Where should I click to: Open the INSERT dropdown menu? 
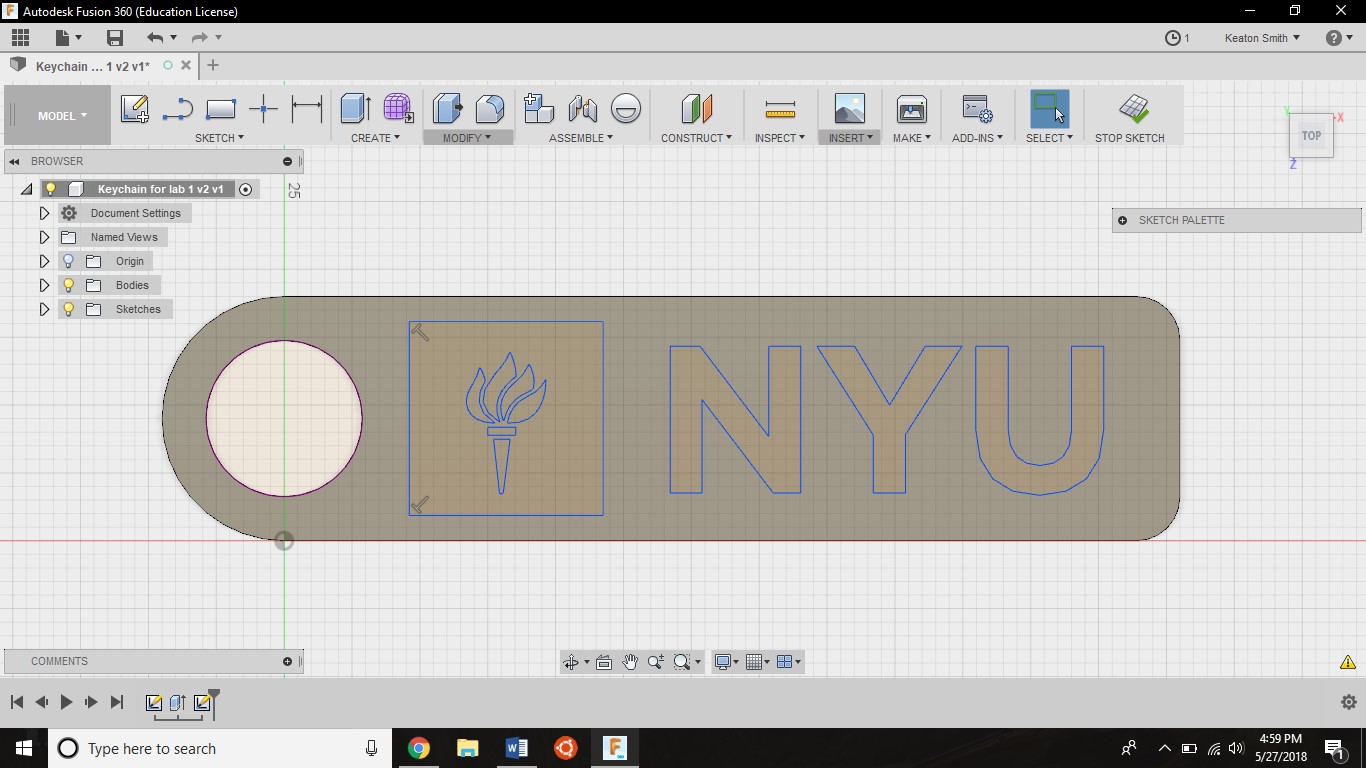(850, 138)
